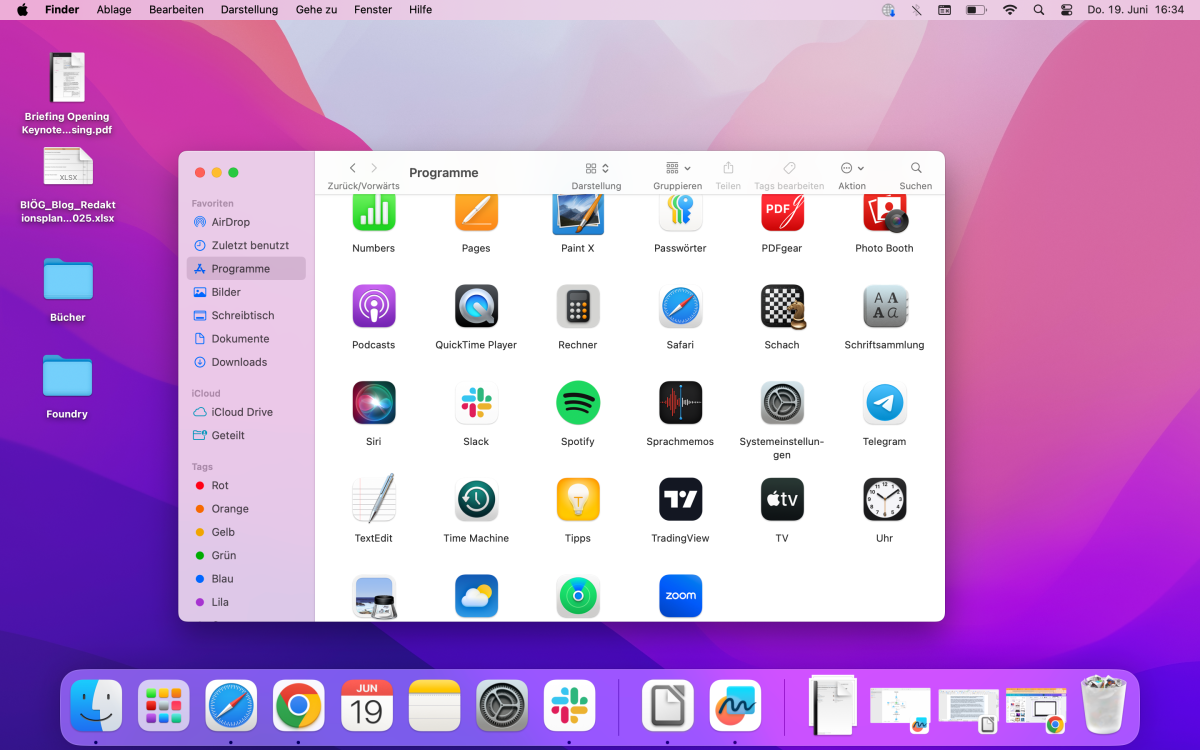Open the Darstellung view options dropdown
This screenshot has width=1200, height=750.
click(x=596, y=169)
